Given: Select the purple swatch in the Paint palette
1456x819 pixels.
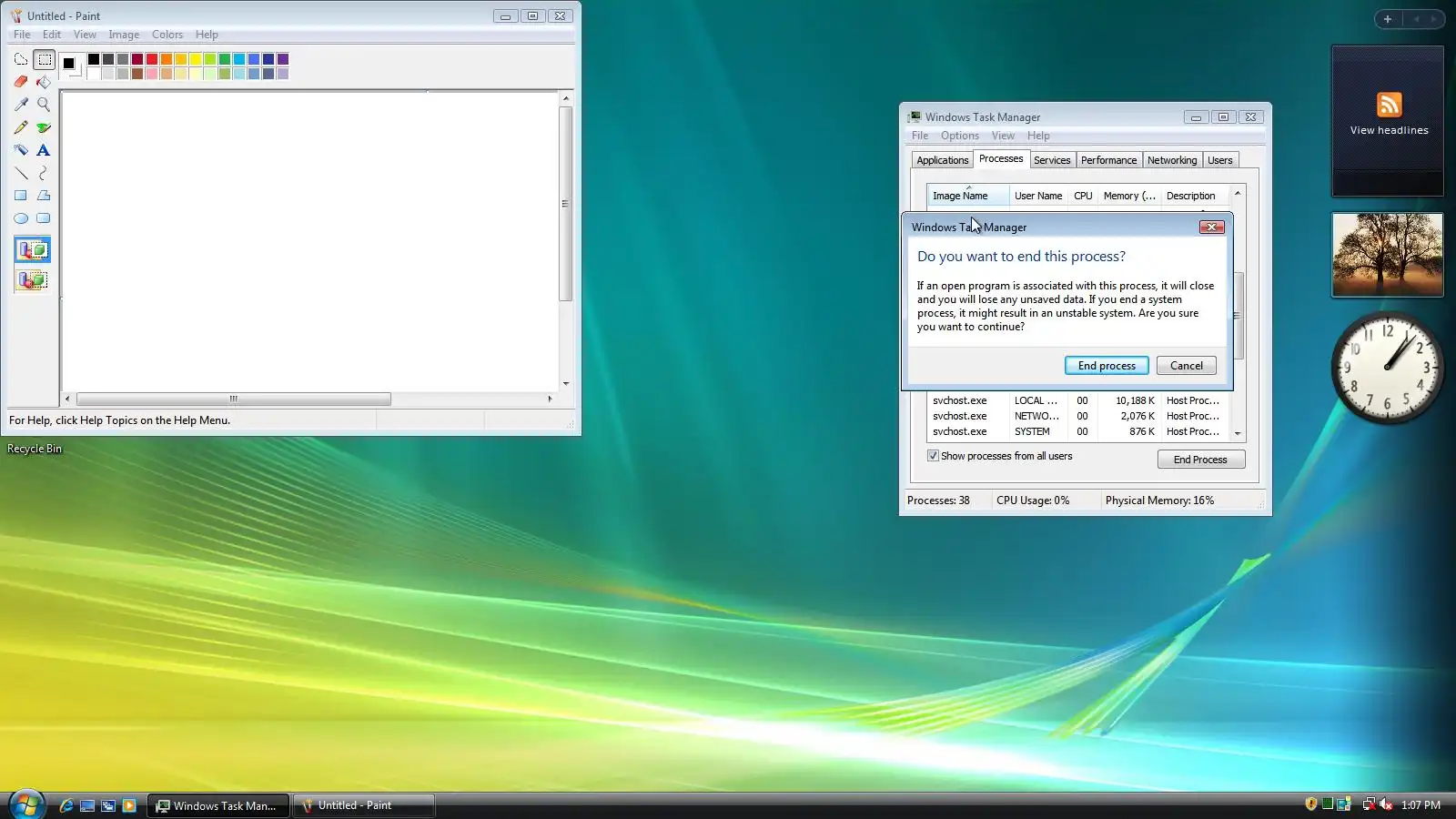Looking at the screenshot, I should point(283,59).
